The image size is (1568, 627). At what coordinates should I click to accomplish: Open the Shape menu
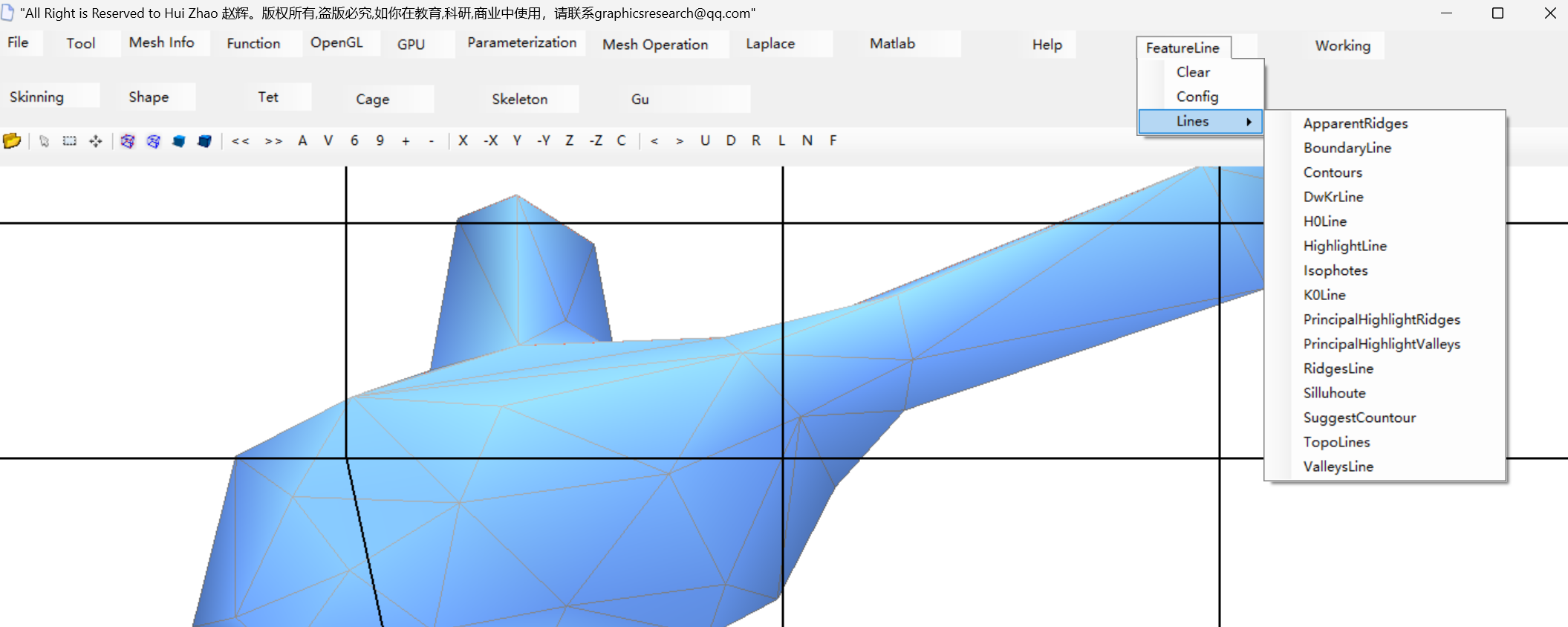(x=149, y=97)
